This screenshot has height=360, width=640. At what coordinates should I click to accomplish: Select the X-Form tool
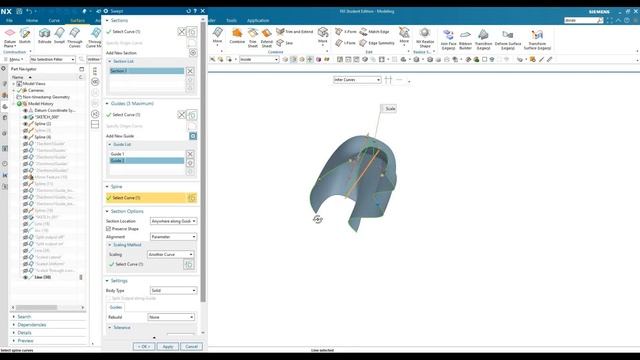click(345, 31)
